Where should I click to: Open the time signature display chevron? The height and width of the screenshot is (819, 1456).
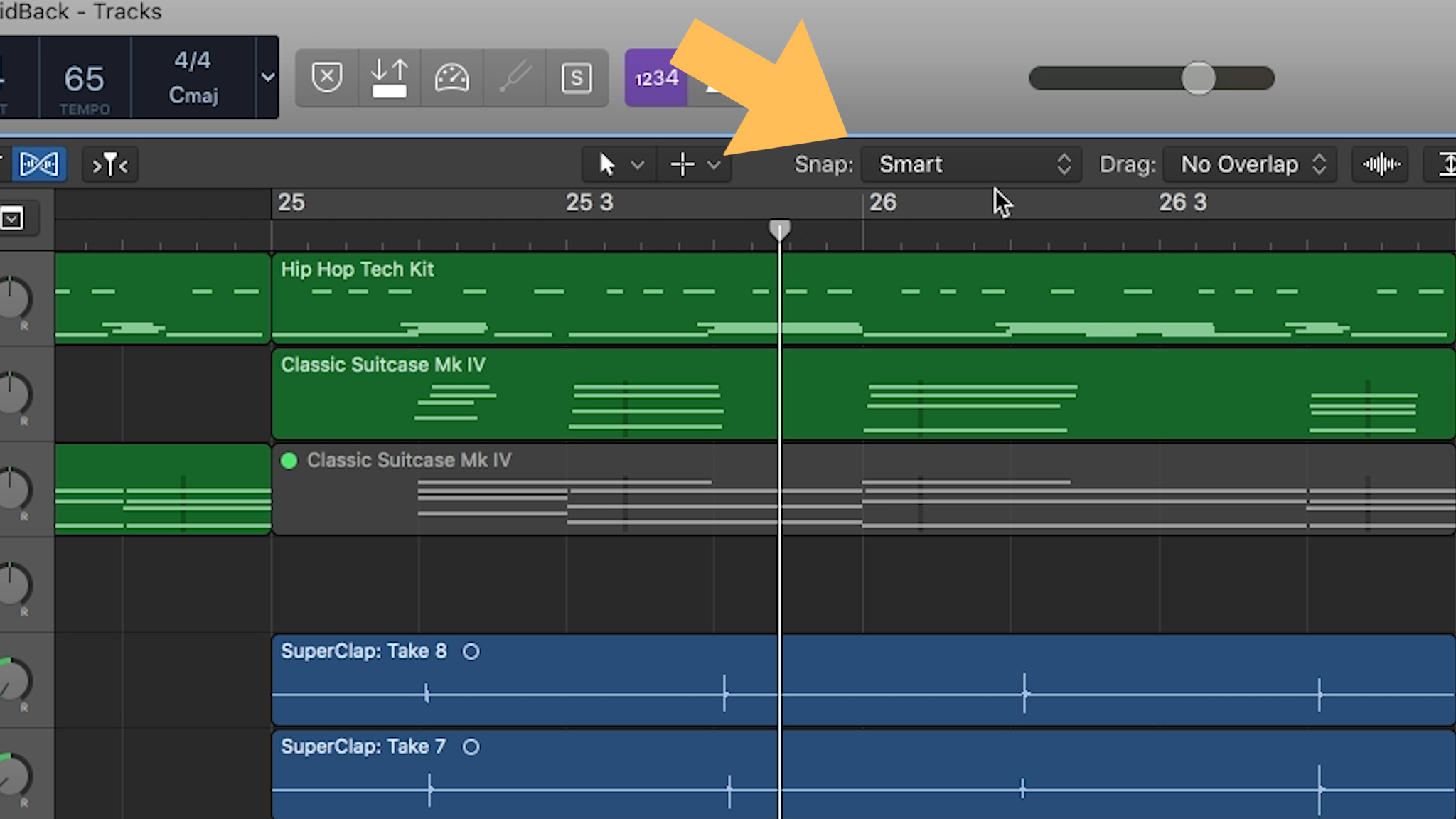(267, 77)
